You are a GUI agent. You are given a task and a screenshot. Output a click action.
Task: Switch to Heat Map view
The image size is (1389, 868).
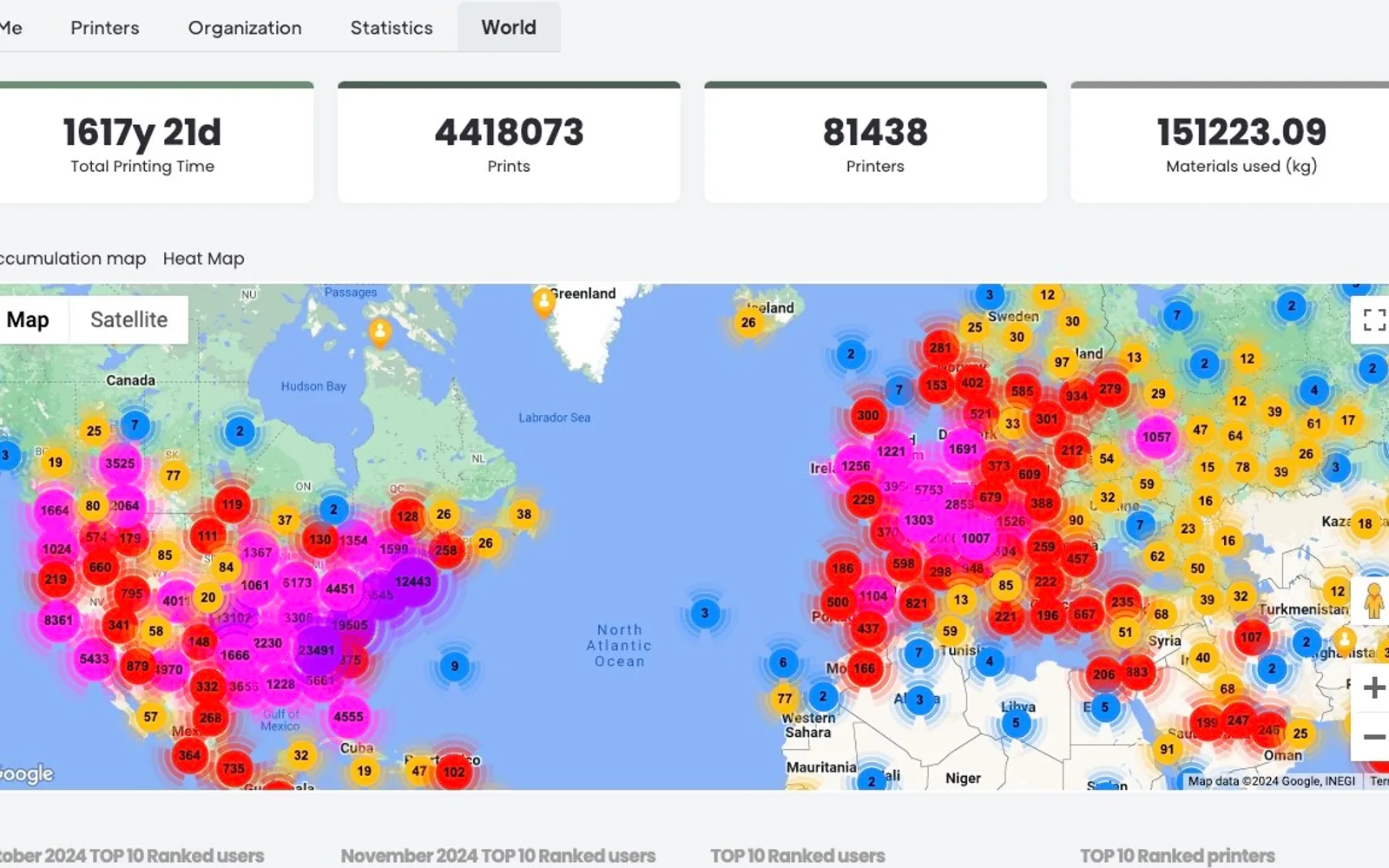click(204, 259)
